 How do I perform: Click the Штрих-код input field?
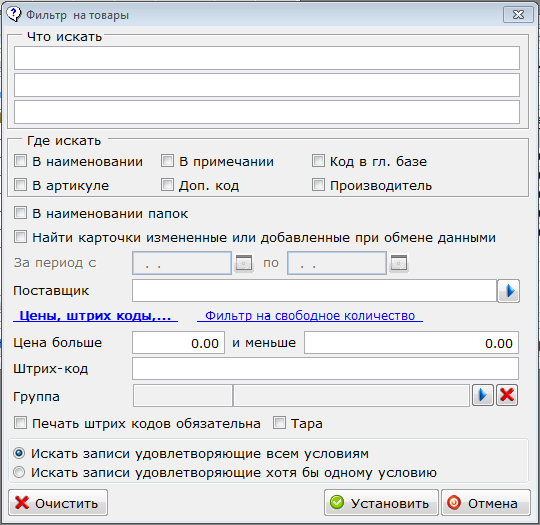coord(325,369)
